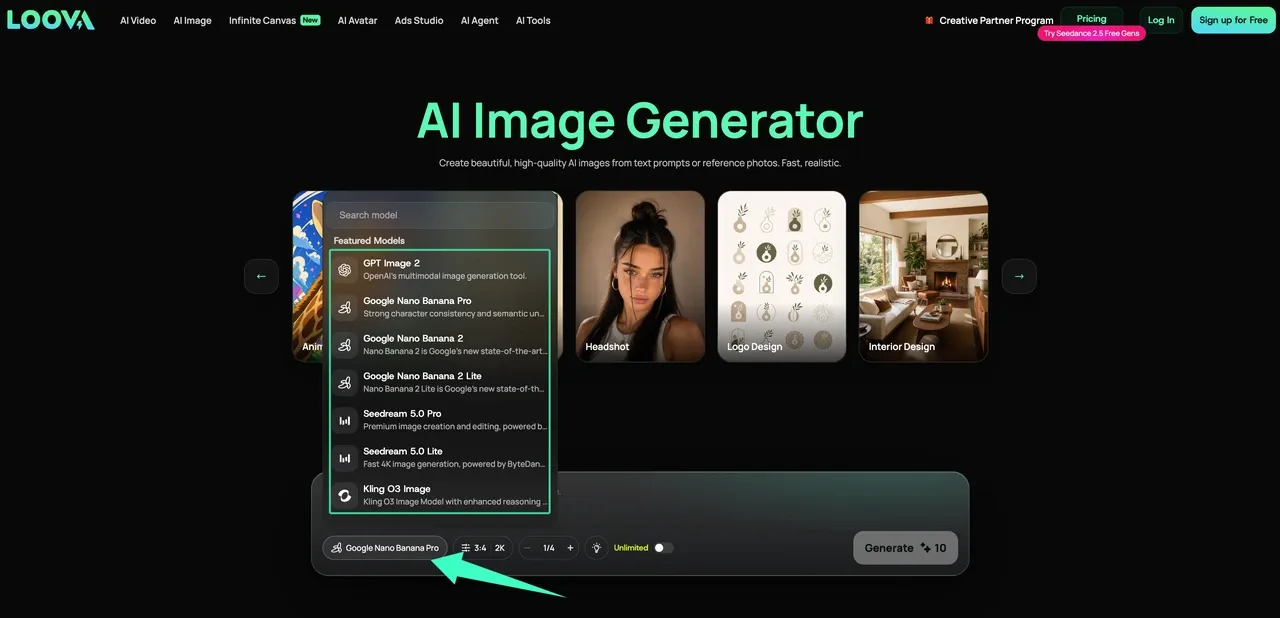Click the Generate button
1280x618 pixels.
click(905, 548)
